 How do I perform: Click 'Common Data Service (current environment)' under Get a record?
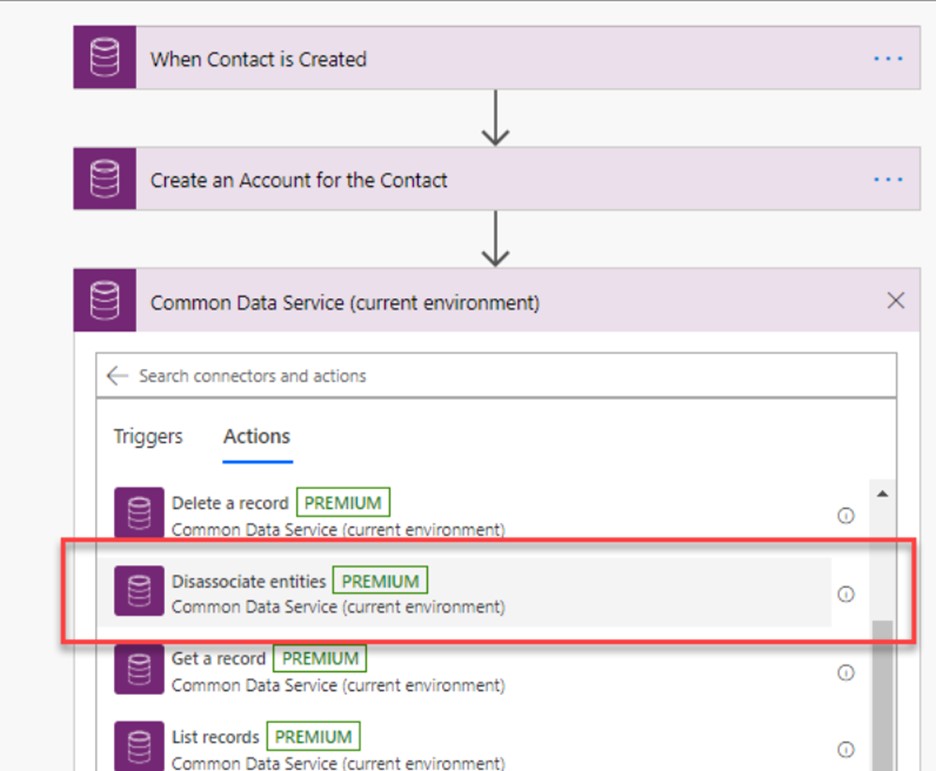338,685
